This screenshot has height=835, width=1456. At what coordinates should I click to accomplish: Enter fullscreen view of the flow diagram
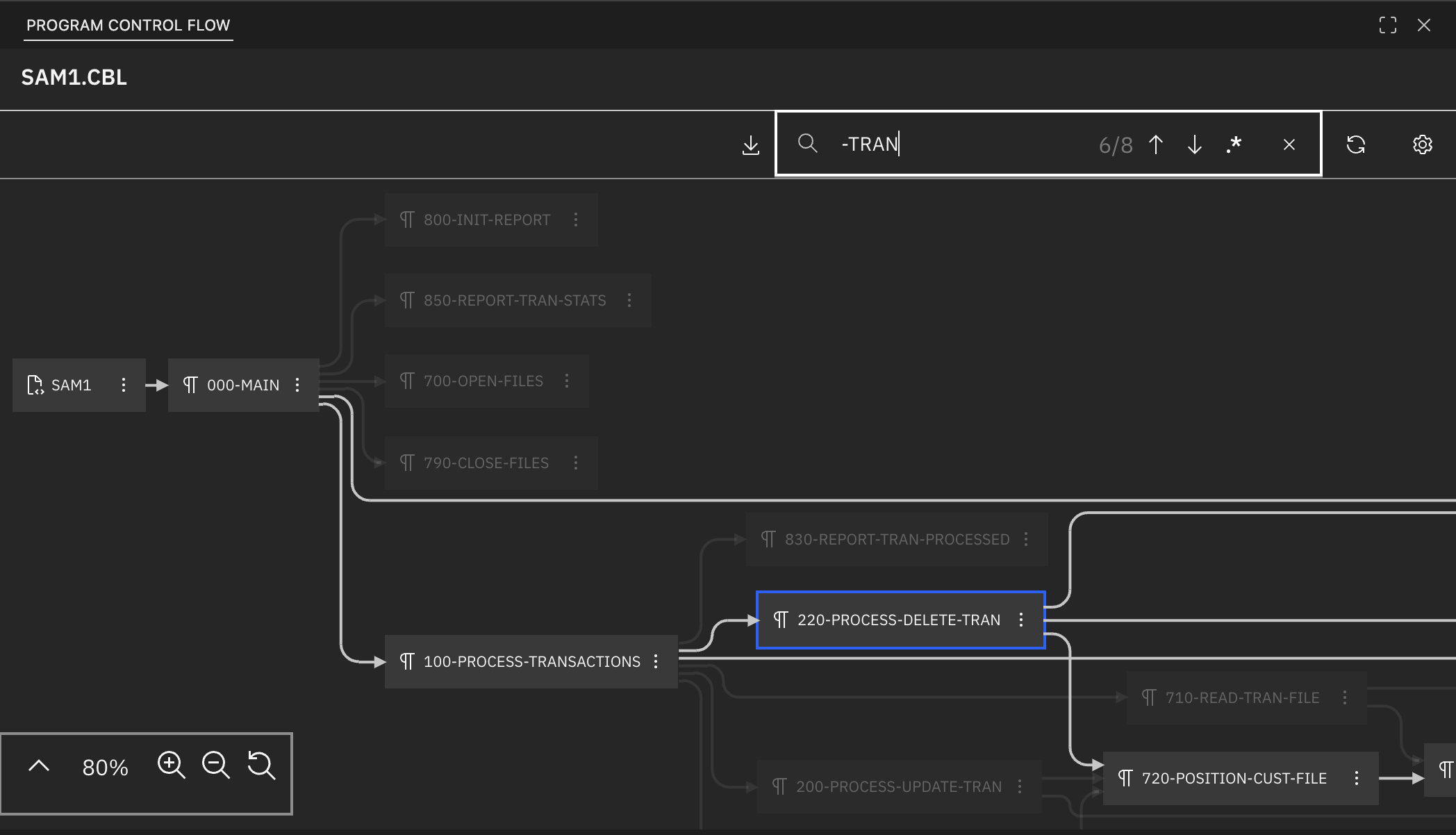(x=1389, y=24)
